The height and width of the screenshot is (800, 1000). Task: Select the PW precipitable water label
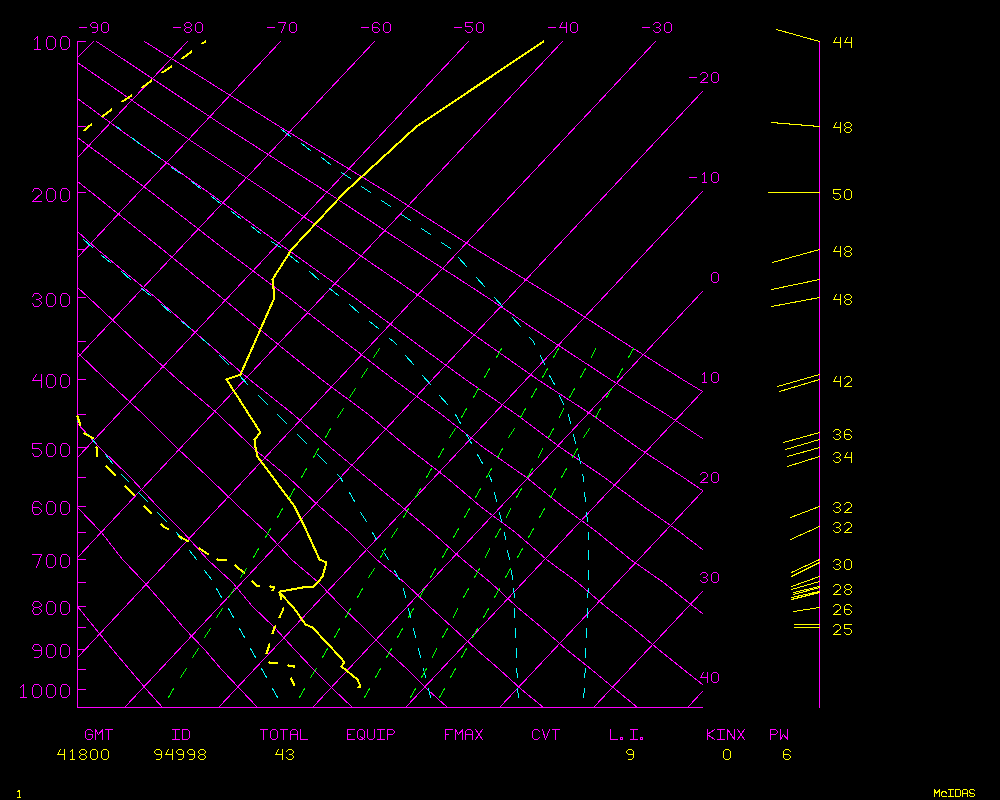coord(779,735)
